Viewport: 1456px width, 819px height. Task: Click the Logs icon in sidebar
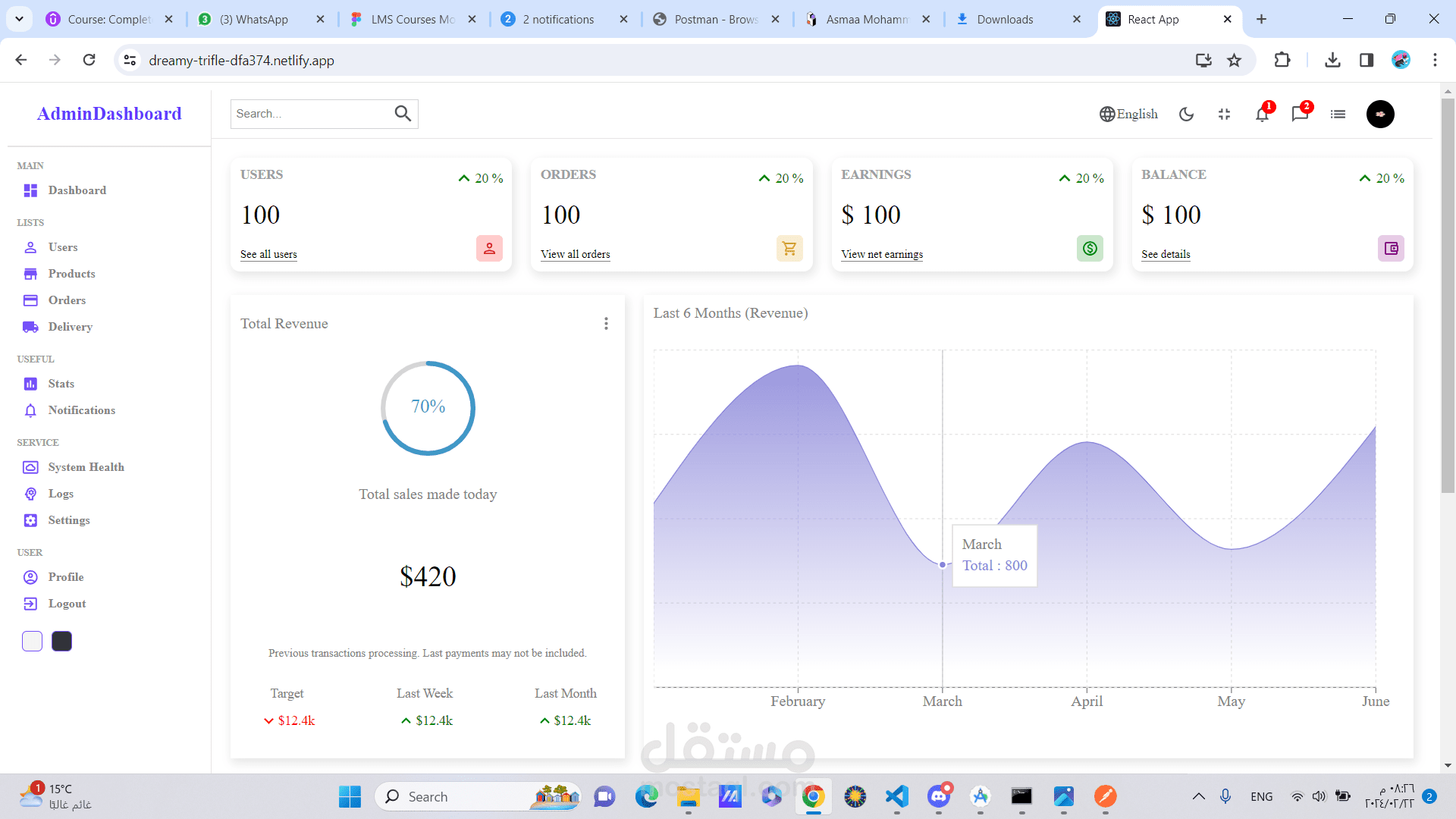click(30, 494)
